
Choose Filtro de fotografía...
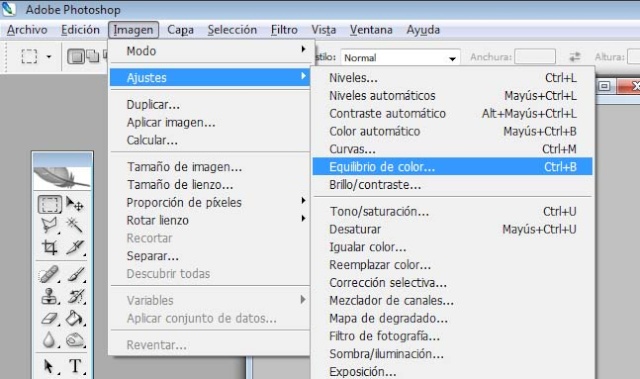[x=452, y=336]
